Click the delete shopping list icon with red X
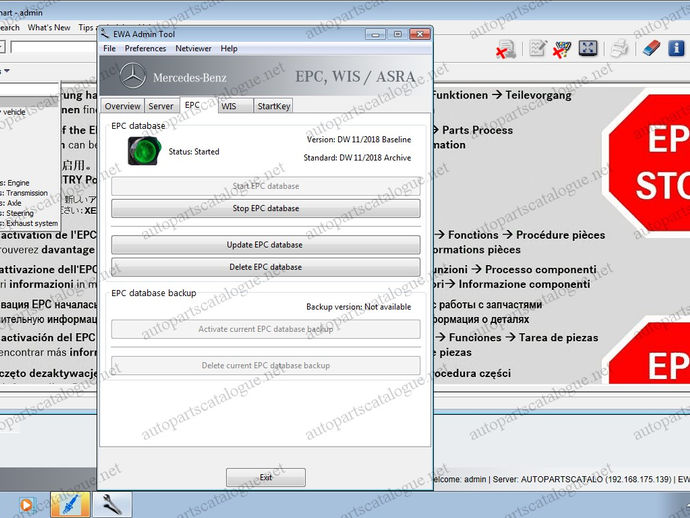This screenshot has width=690, height=518. [506, 49]
